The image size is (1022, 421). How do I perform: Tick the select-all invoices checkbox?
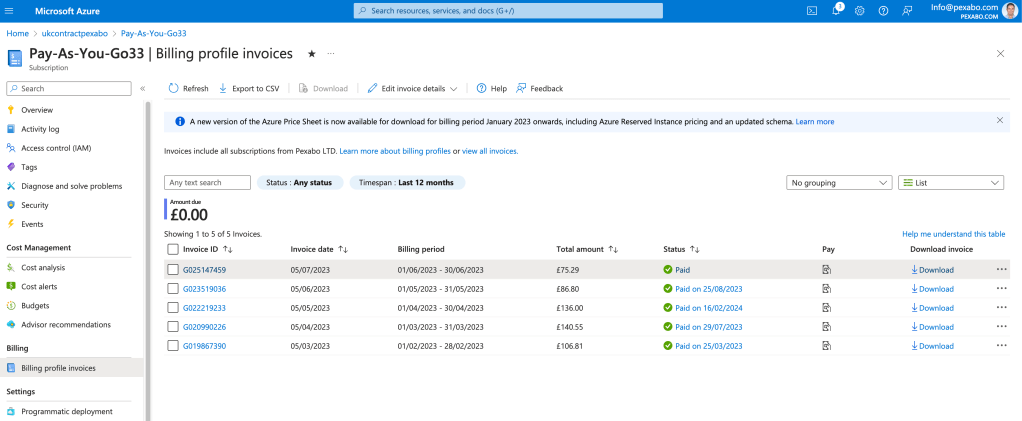173,249
